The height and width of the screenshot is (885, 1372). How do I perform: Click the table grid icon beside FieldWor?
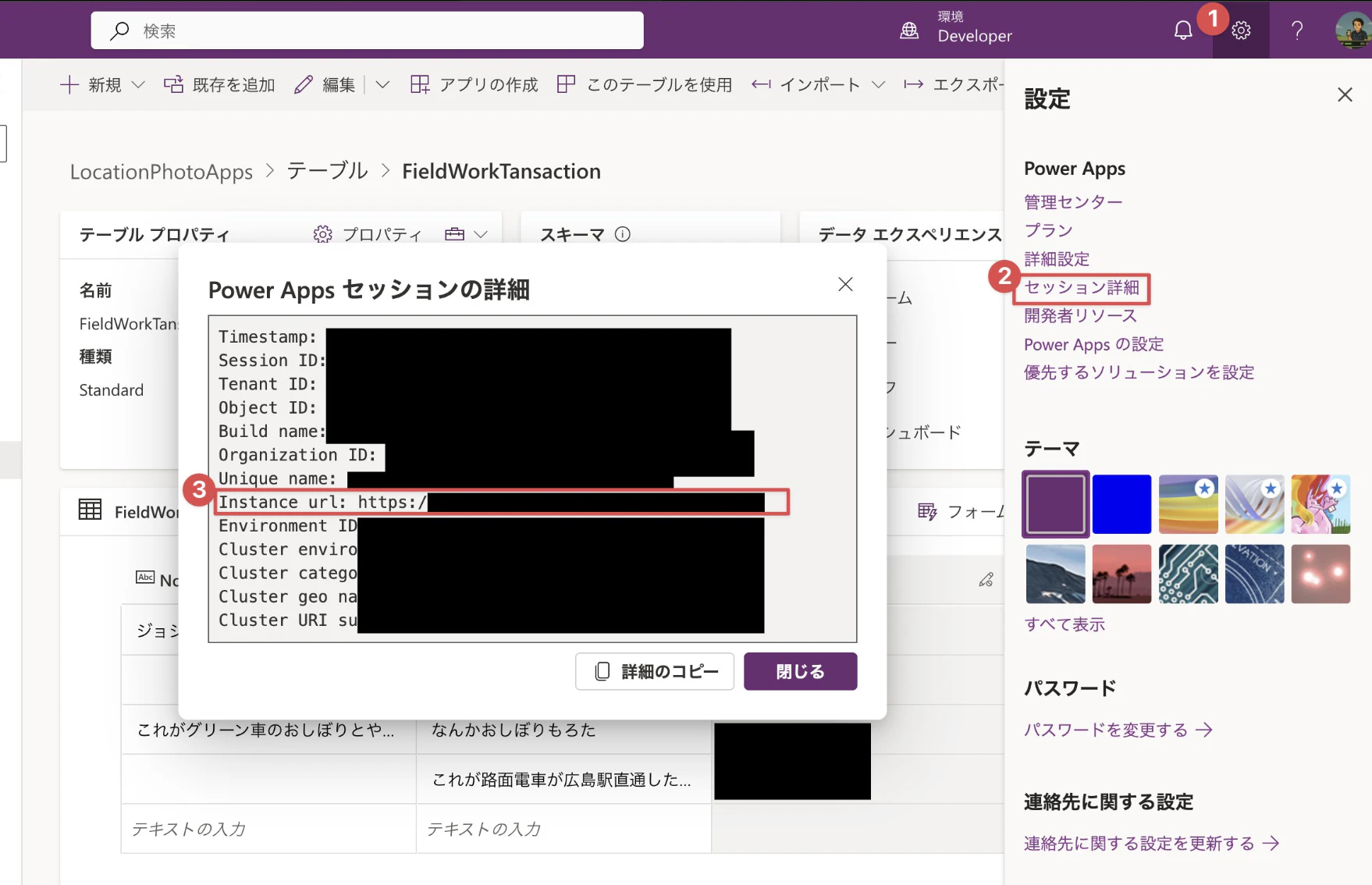90,510
